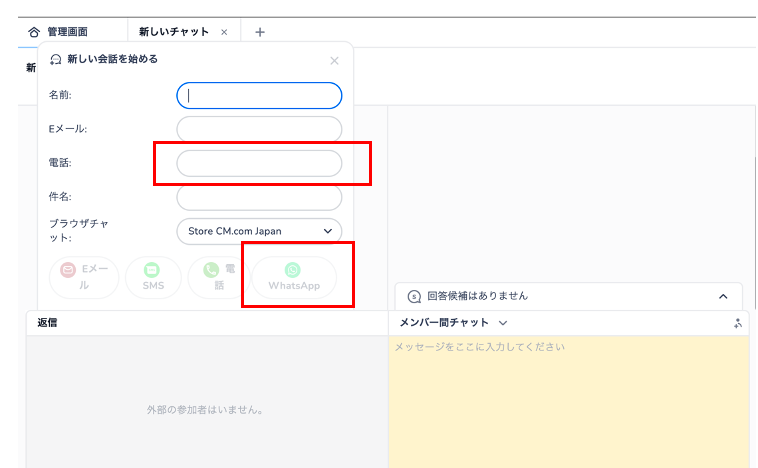The image size is (758, 468).
Task: Click the member icon beside メンバー間チャット
Action: pyautogui.click(x=738, y=323)
